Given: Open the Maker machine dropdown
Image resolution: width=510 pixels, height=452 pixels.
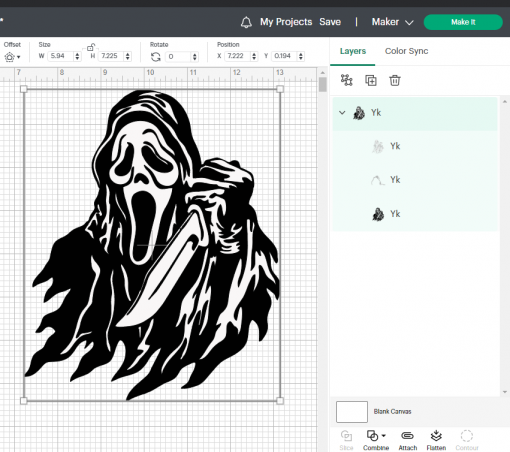Looking at the screenshot, I should [392, 22].
